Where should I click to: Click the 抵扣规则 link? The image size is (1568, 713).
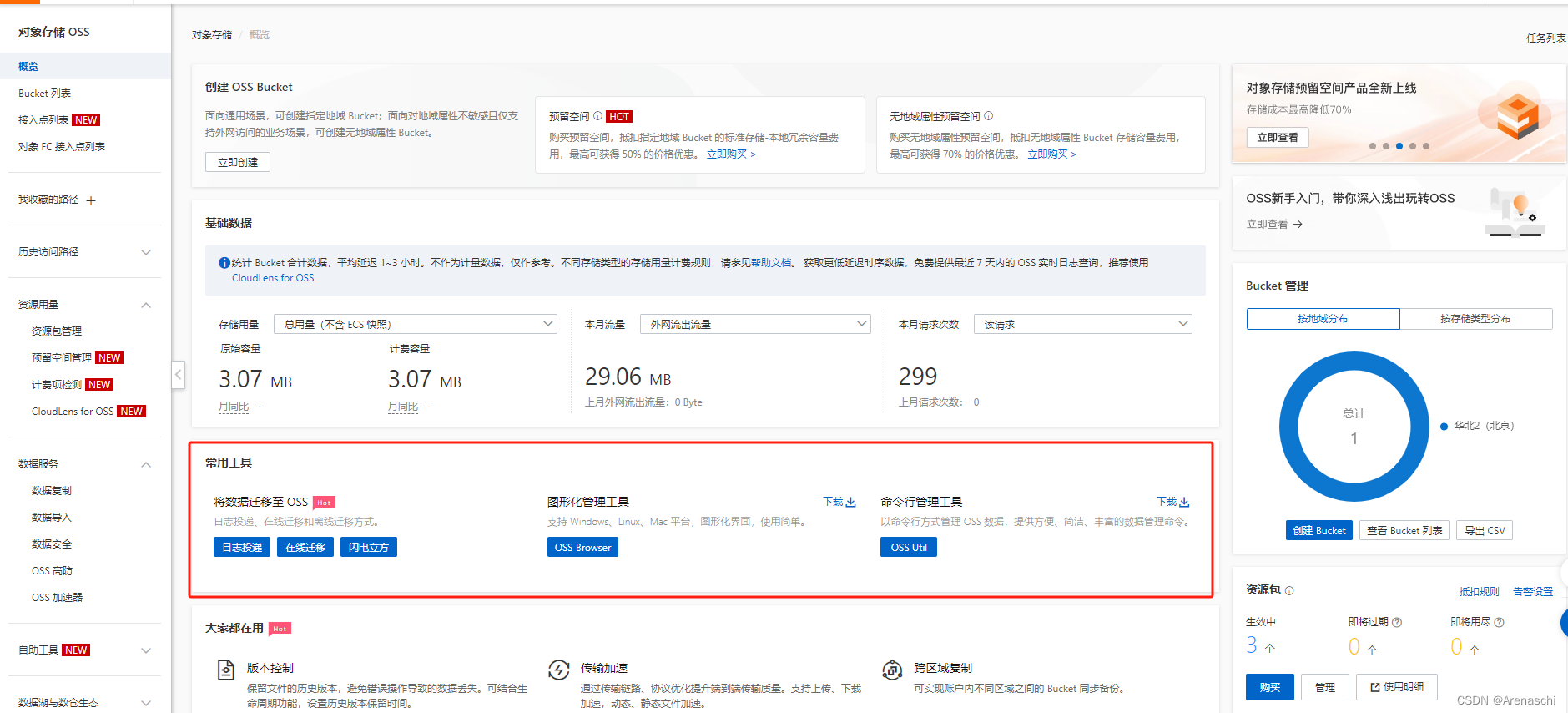click(1480, 591)
